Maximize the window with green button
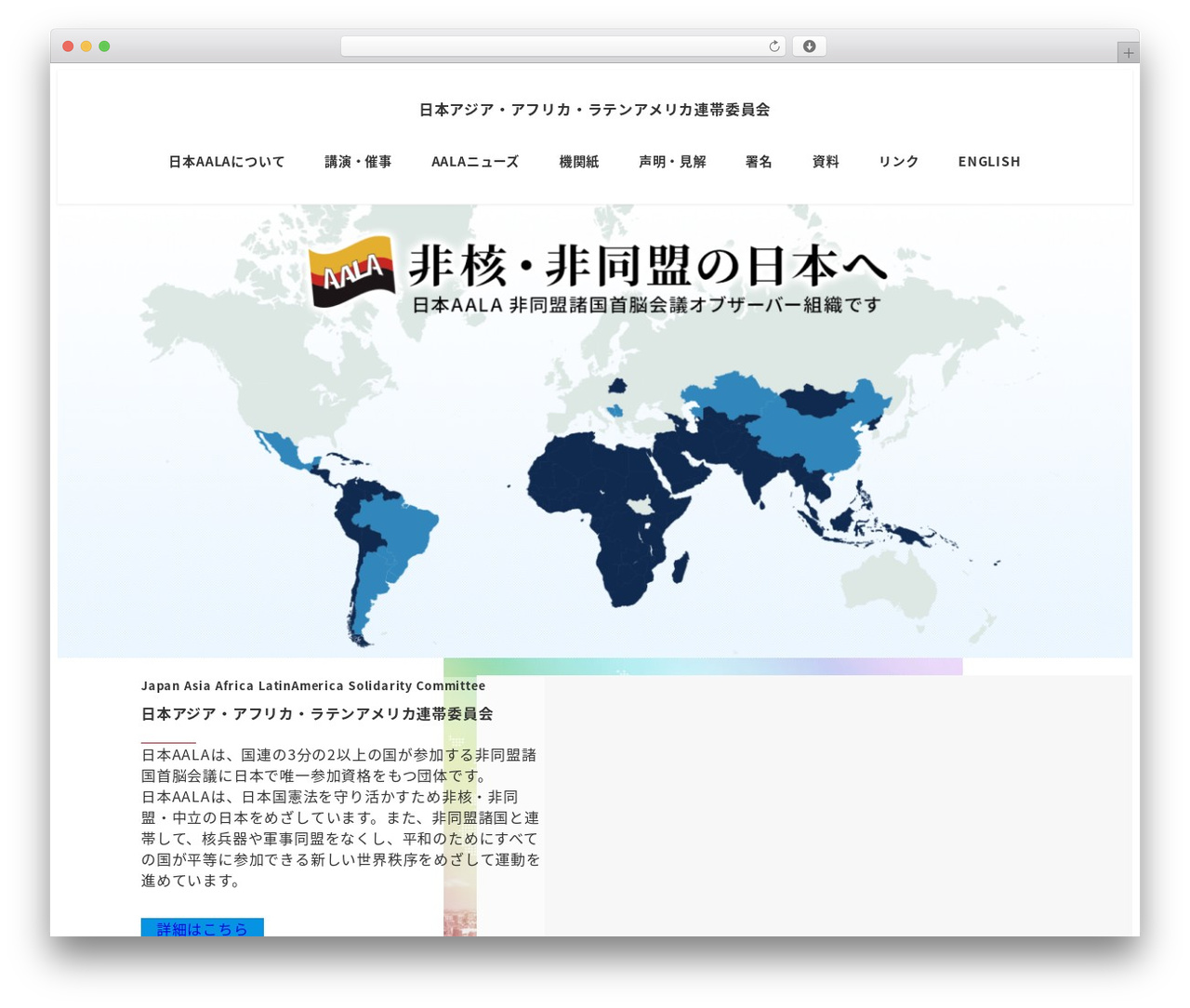1190x1008 pixels. pos(104,46)
